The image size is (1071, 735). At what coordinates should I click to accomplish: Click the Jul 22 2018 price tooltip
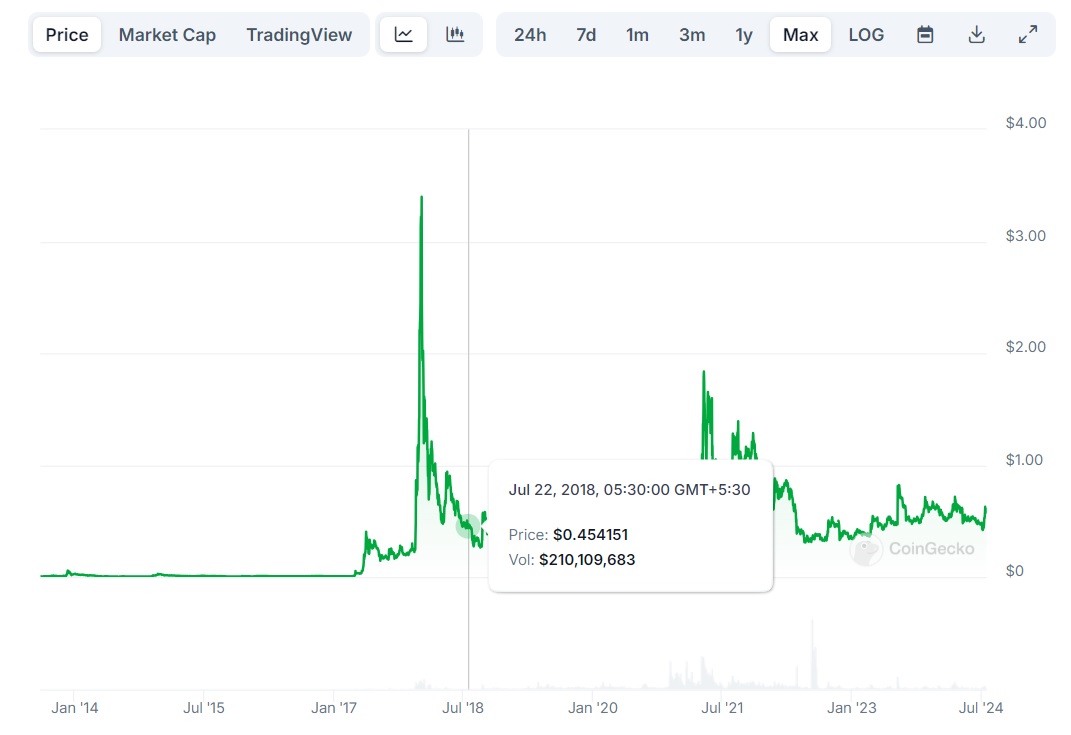click(x=630, y=525)
